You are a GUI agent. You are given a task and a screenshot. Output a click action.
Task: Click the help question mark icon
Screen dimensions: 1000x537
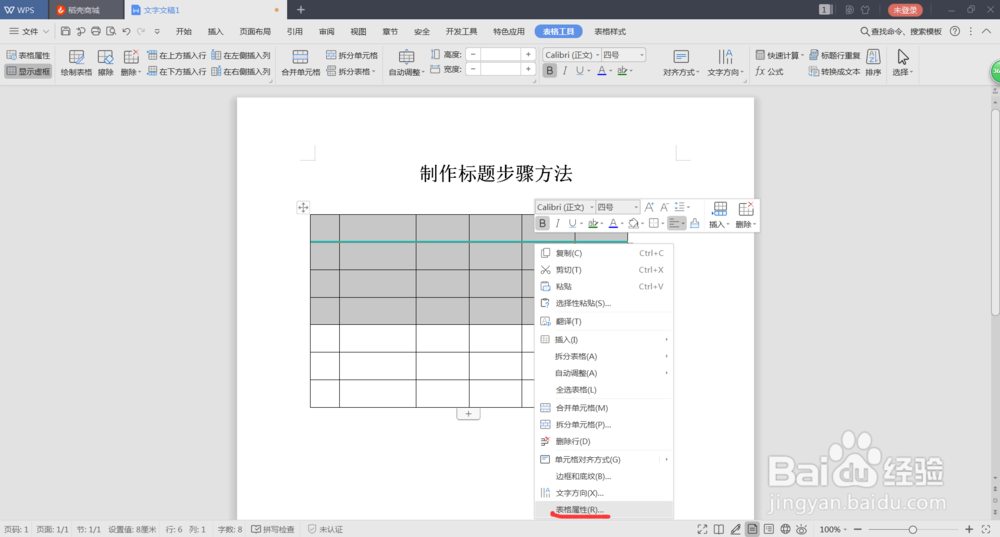click(955, 31)
